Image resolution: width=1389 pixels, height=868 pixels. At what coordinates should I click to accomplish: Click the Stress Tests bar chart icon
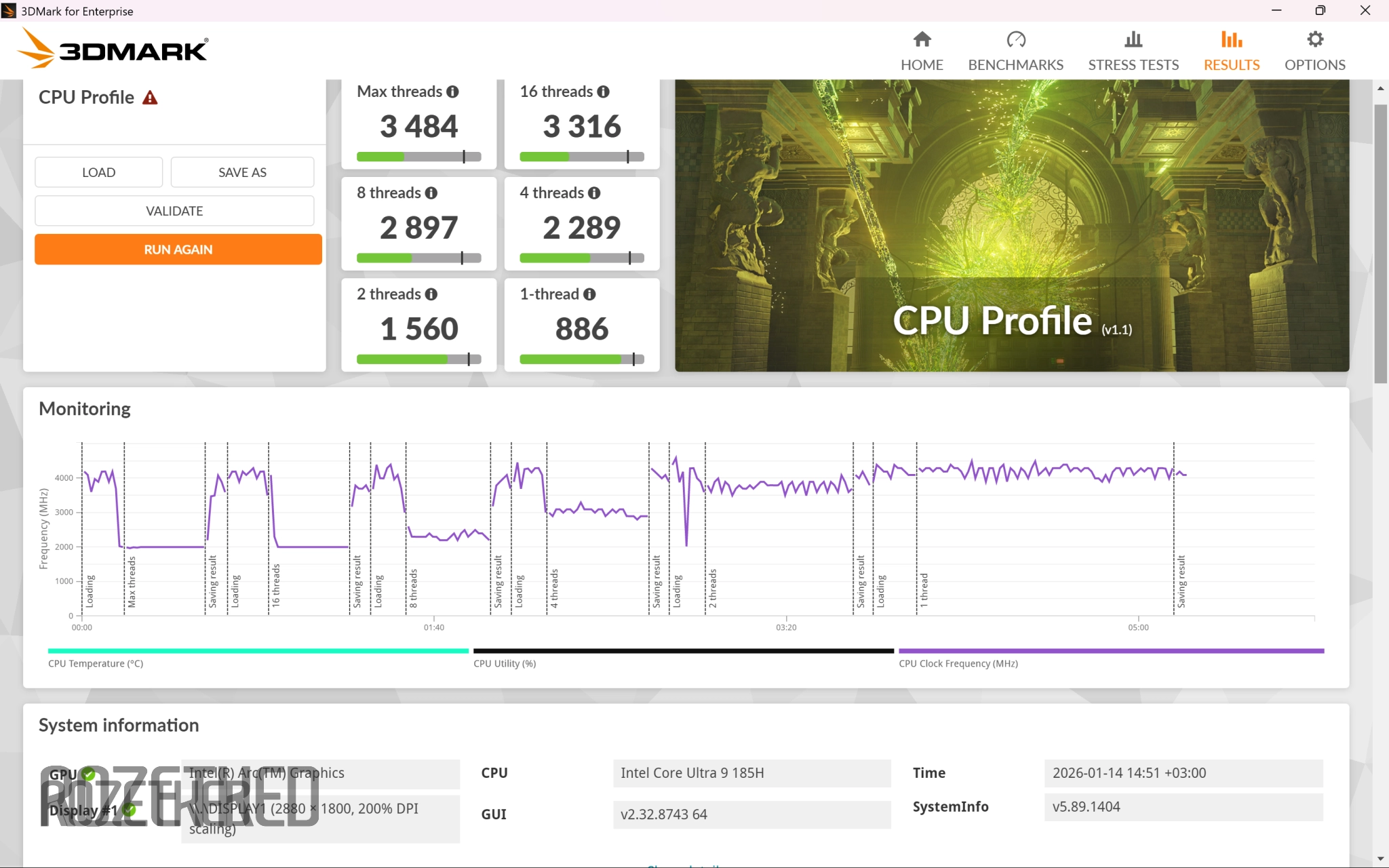(1133, 39)
